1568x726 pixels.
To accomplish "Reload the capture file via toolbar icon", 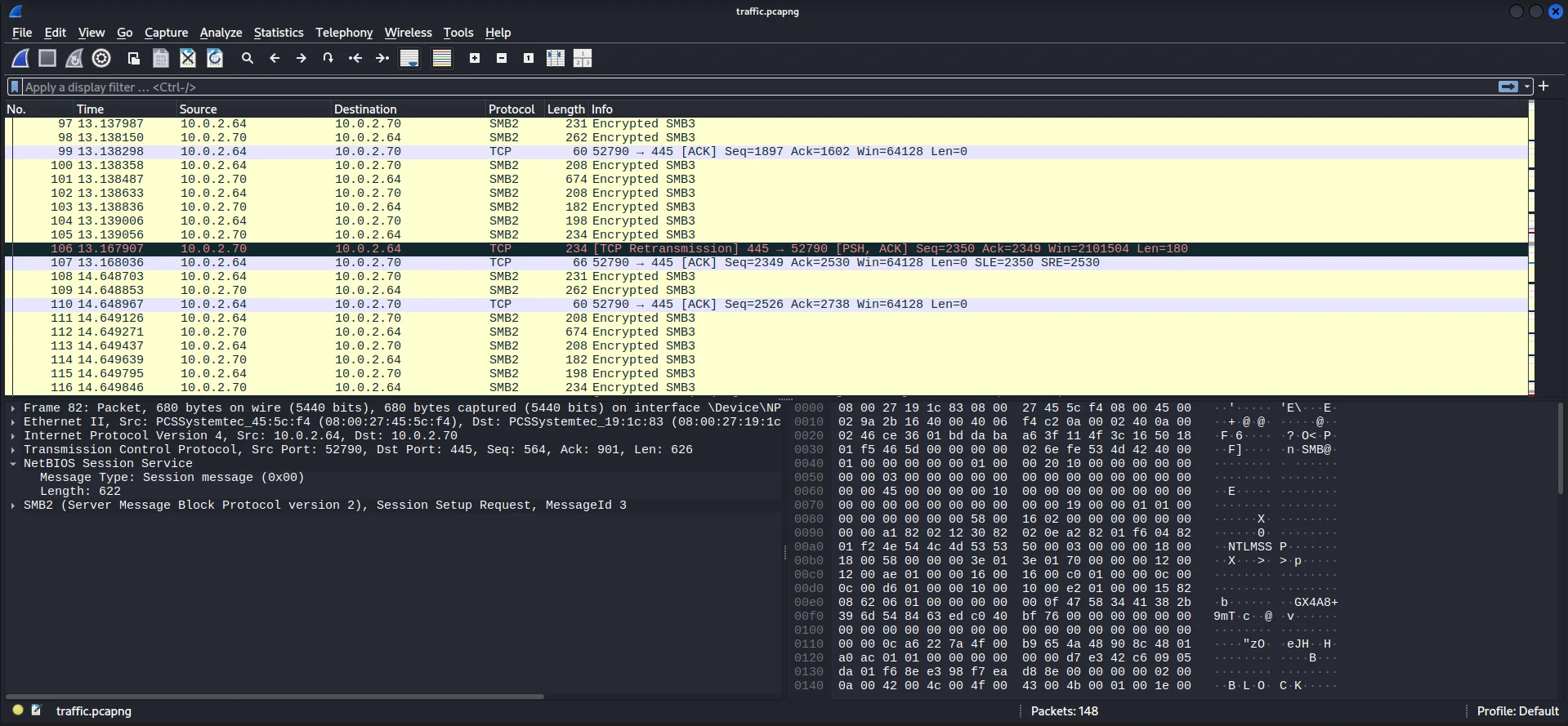I will 215,58.
